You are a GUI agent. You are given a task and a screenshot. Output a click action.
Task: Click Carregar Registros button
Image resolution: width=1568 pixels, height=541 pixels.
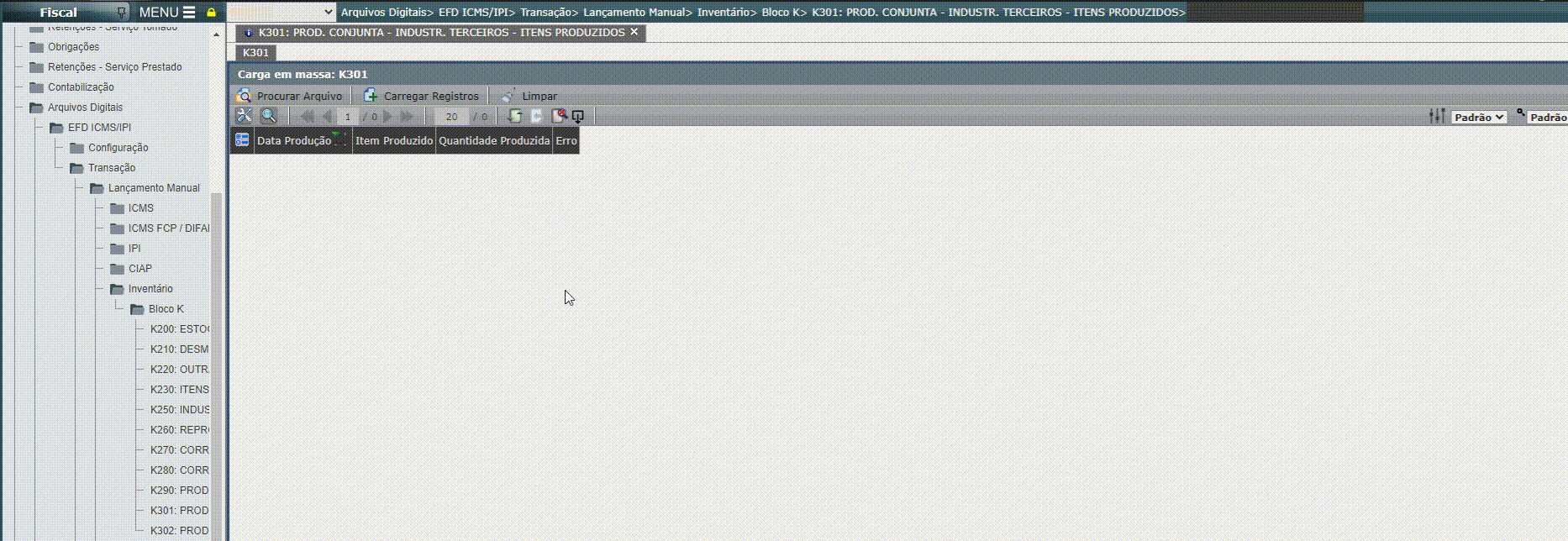(421, 96)
